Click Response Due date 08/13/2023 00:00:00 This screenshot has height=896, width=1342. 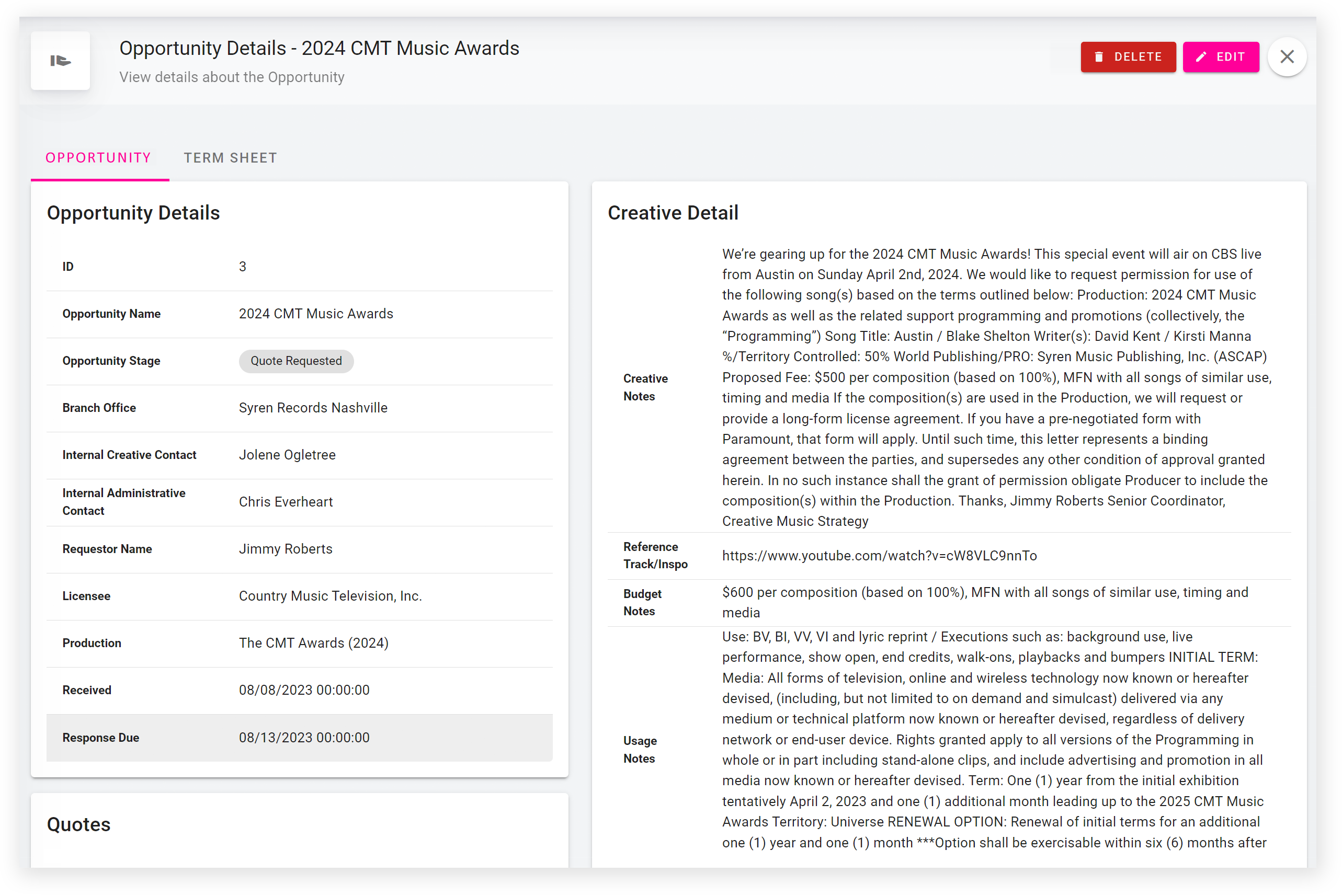pos(304,737)
